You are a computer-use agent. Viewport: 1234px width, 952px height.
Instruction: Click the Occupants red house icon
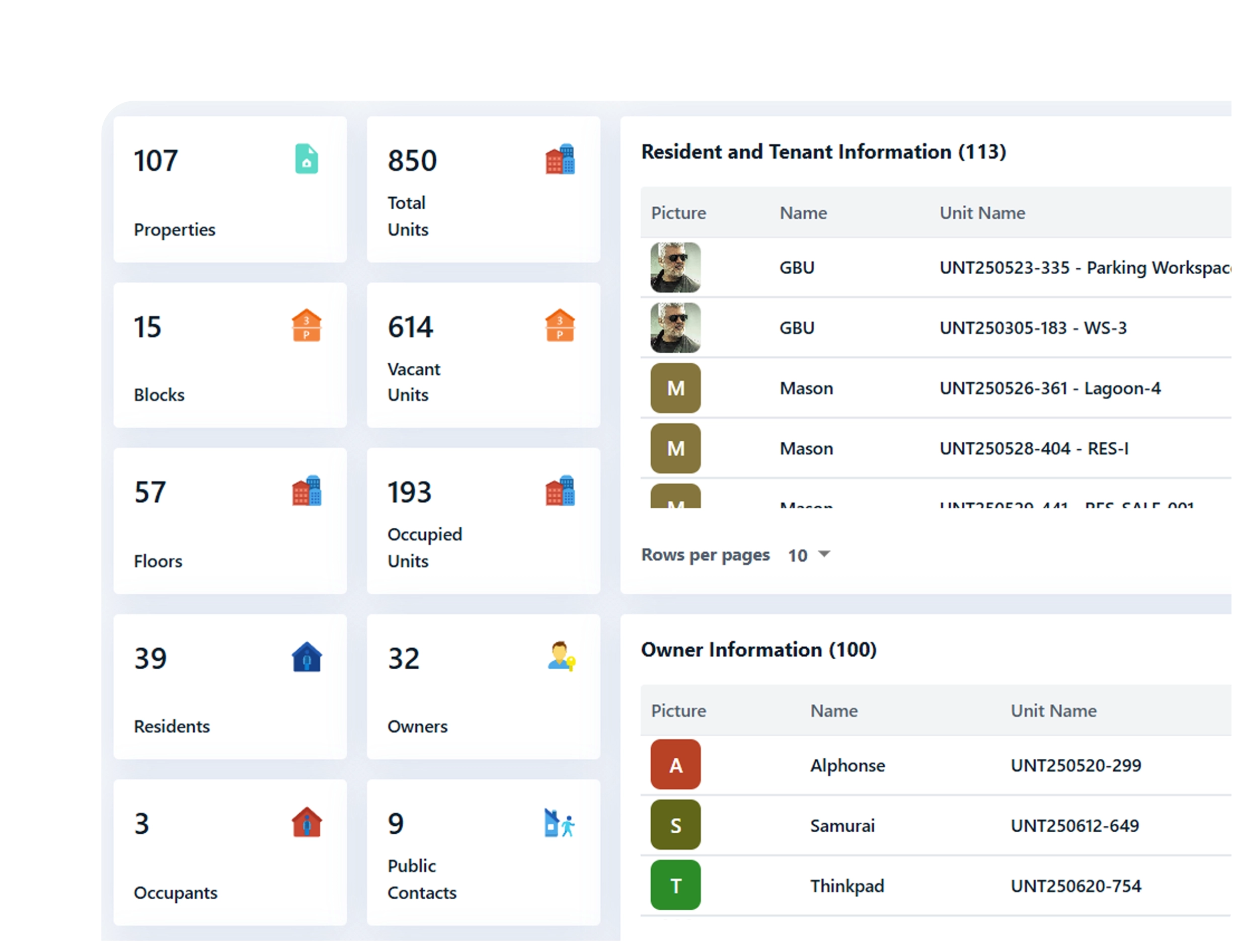pyautogui.click(x=306, y=823)
